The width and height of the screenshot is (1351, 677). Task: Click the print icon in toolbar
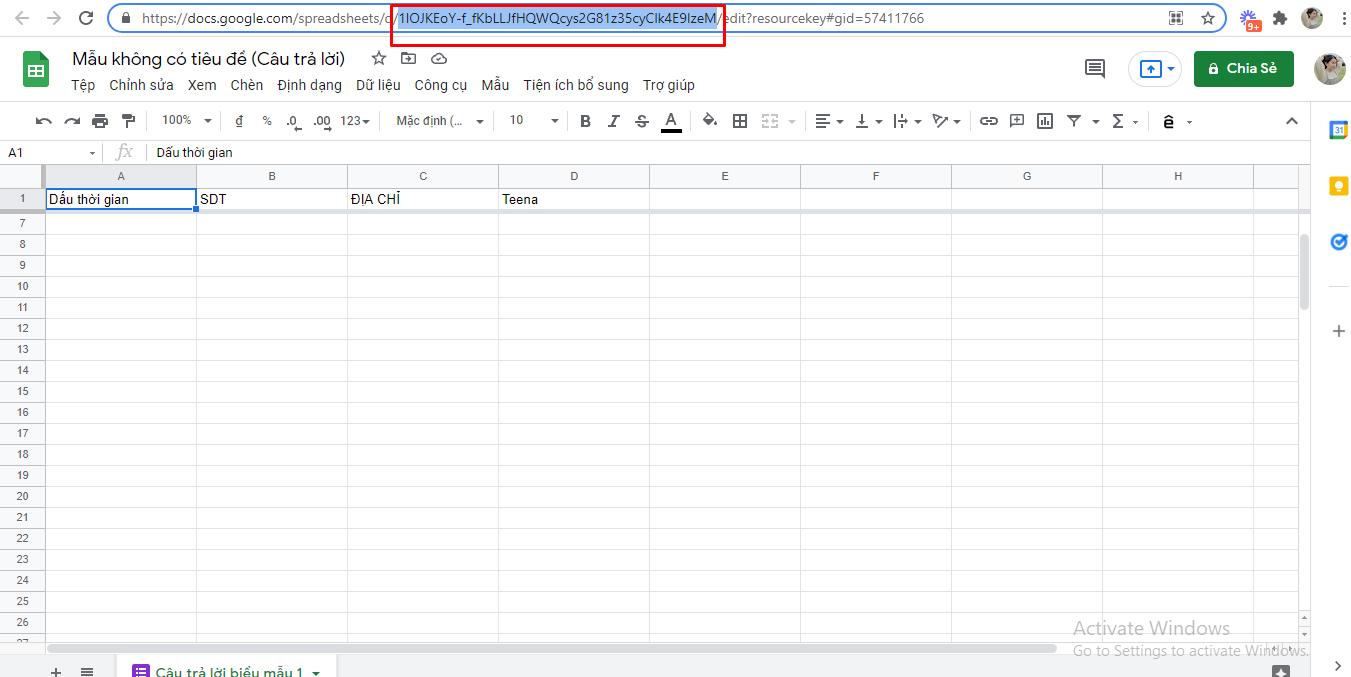[x=100, y=121]
